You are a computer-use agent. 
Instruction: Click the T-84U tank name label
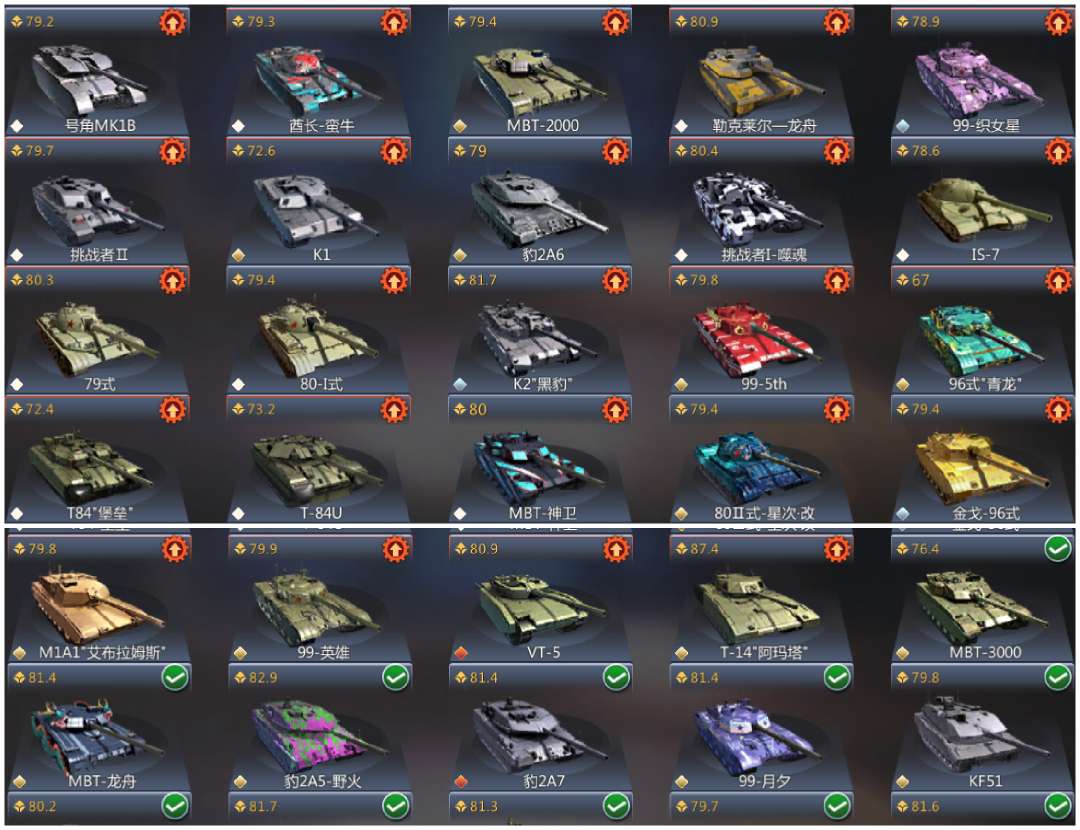(321, 513)
